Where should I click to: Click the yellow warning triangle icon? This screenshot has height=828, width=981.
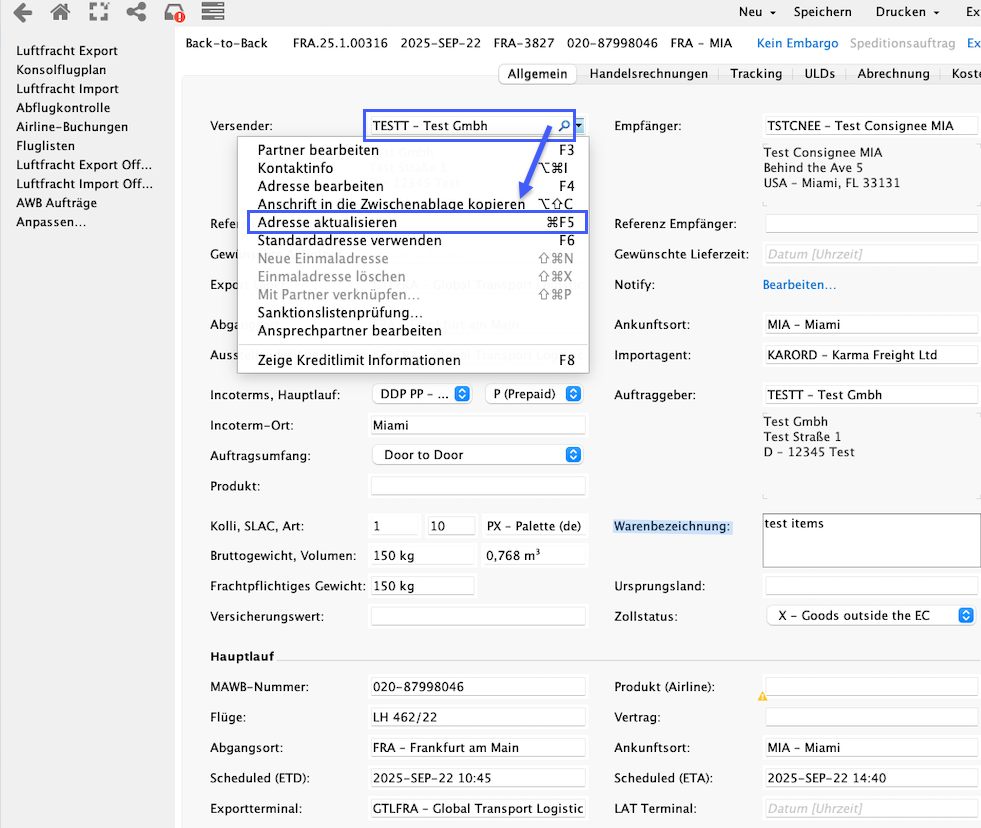click(762, 695)
